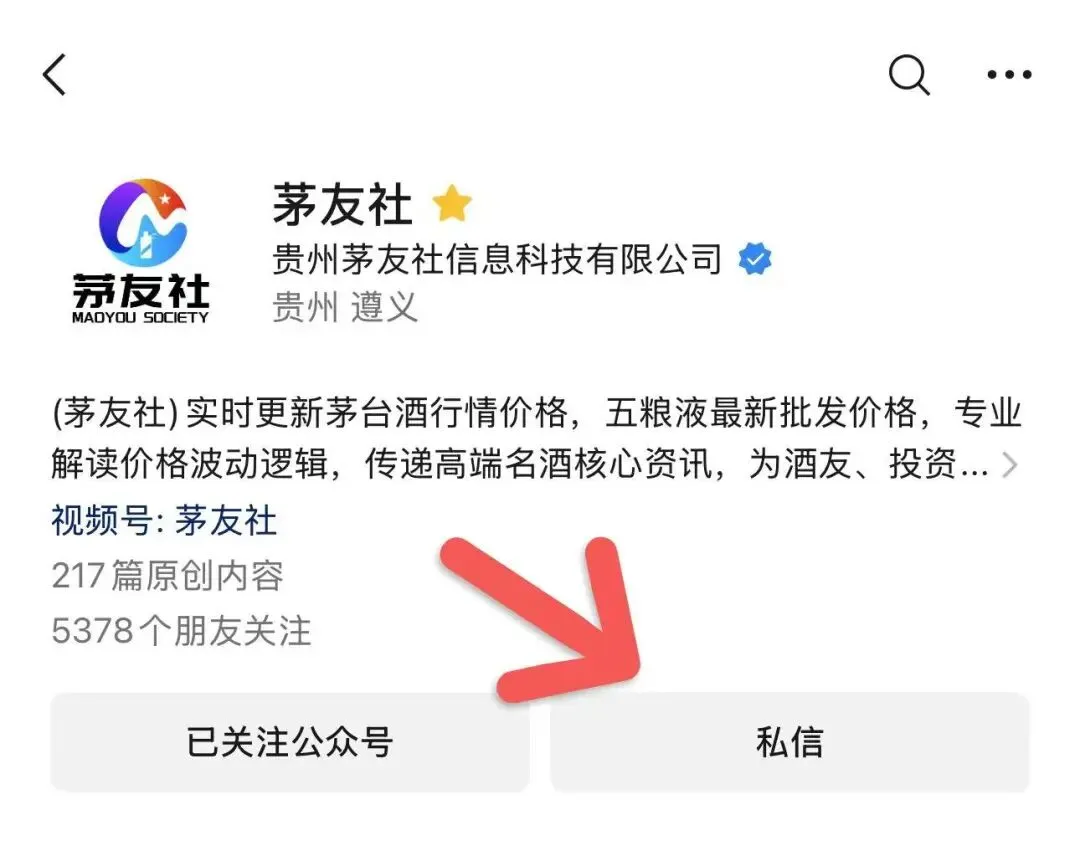Open search with the magnifier icon
The image size is (1080, 851).
[909, 74]
